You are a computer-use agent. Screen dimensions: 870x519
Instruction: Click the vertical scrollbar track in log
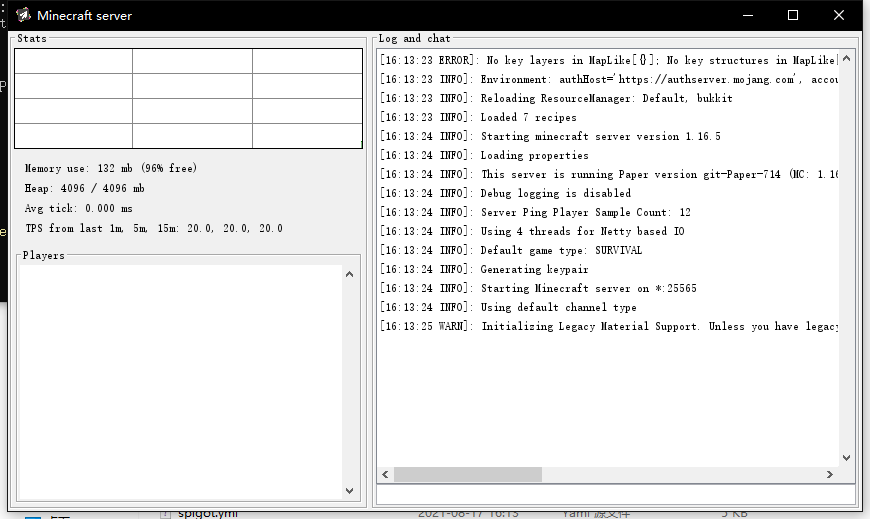coord(846,258)
